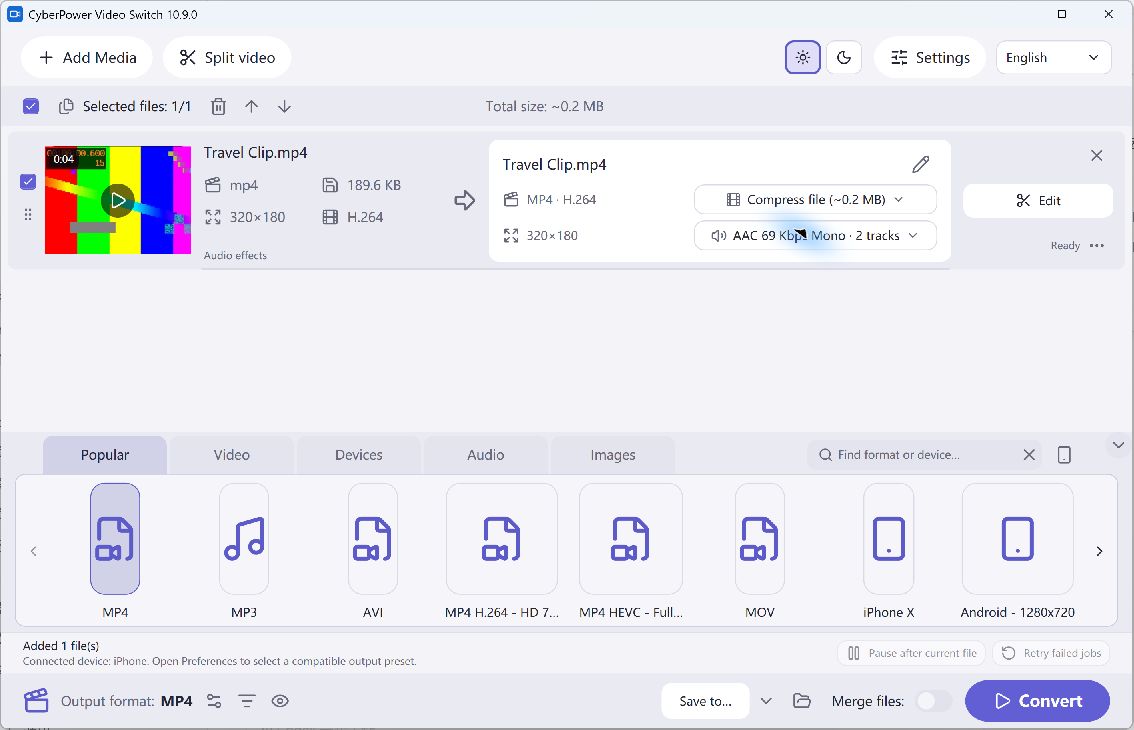Switch to the Images tab
Image resolution: width=1134 pixels, height=730 pixels.
click(x=613, y=455)
